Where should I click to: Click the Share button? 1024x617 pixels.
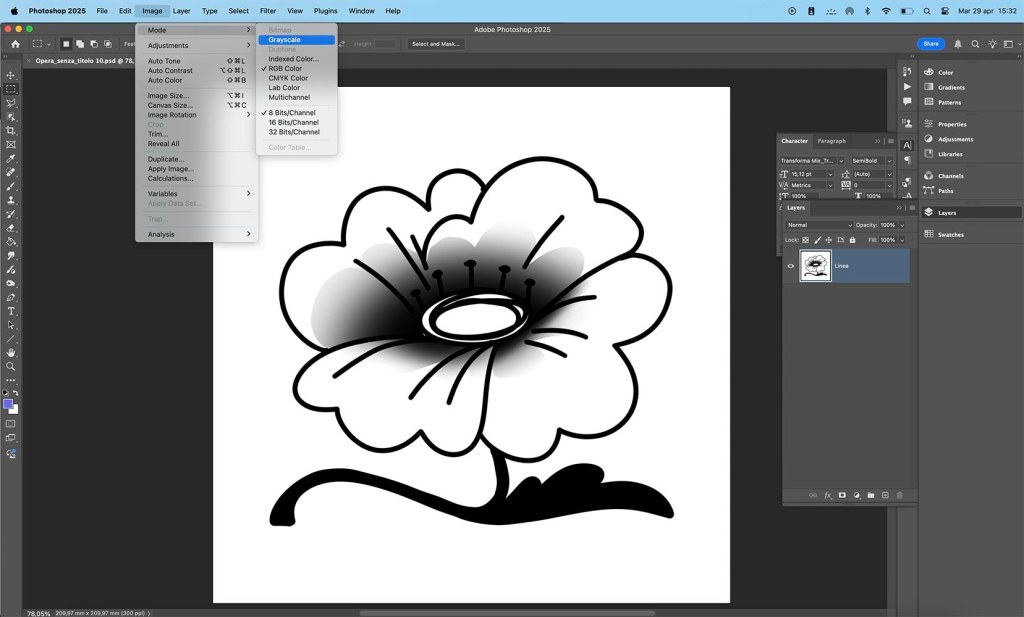[930, 44]
